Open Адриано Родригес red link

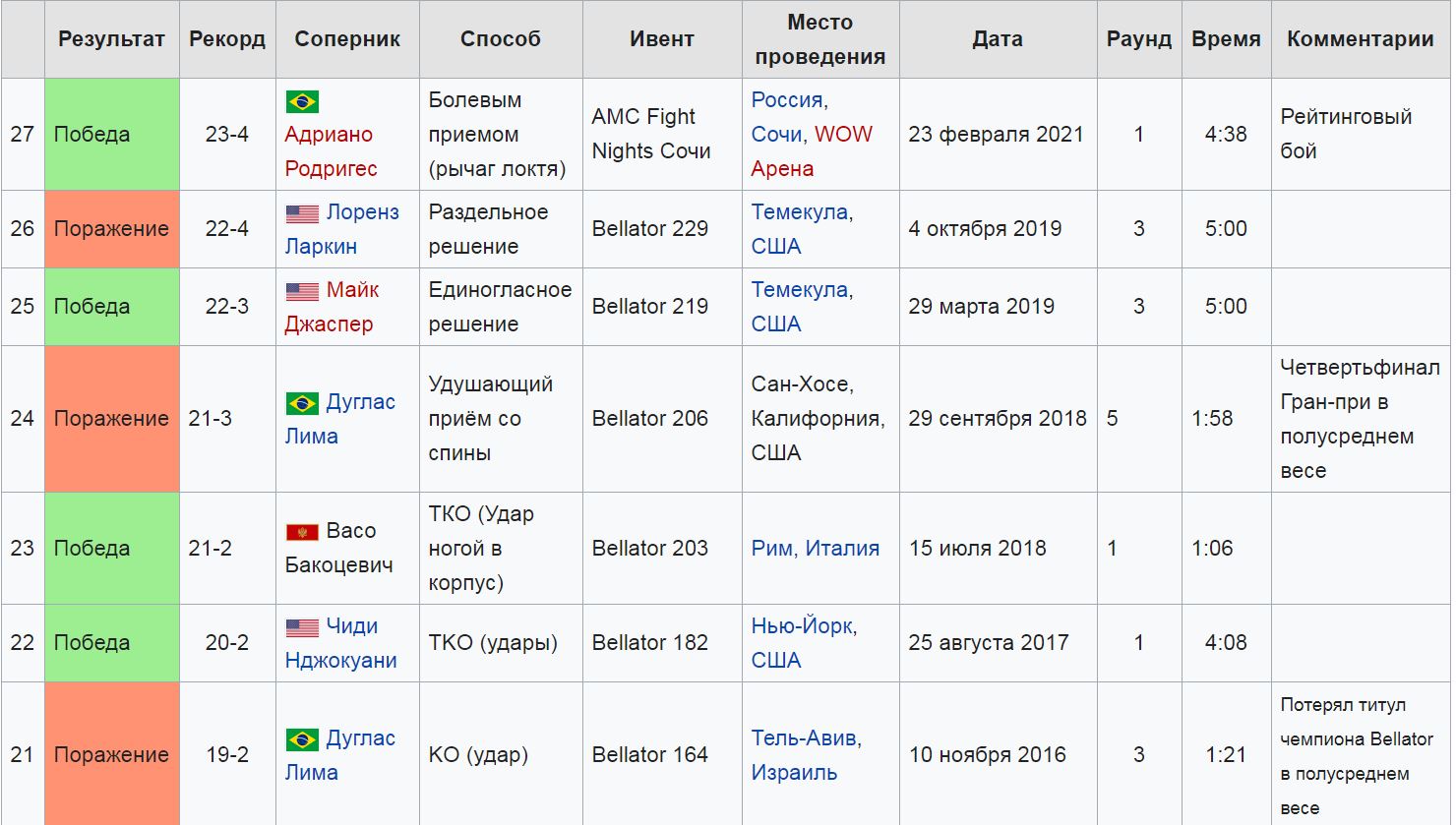tap(331, 151)
